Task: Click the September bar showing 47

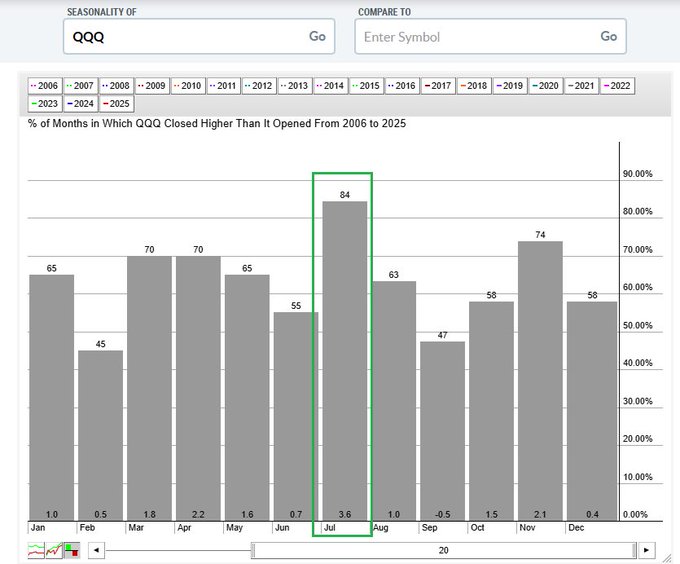Action: (x=441, y=430)
